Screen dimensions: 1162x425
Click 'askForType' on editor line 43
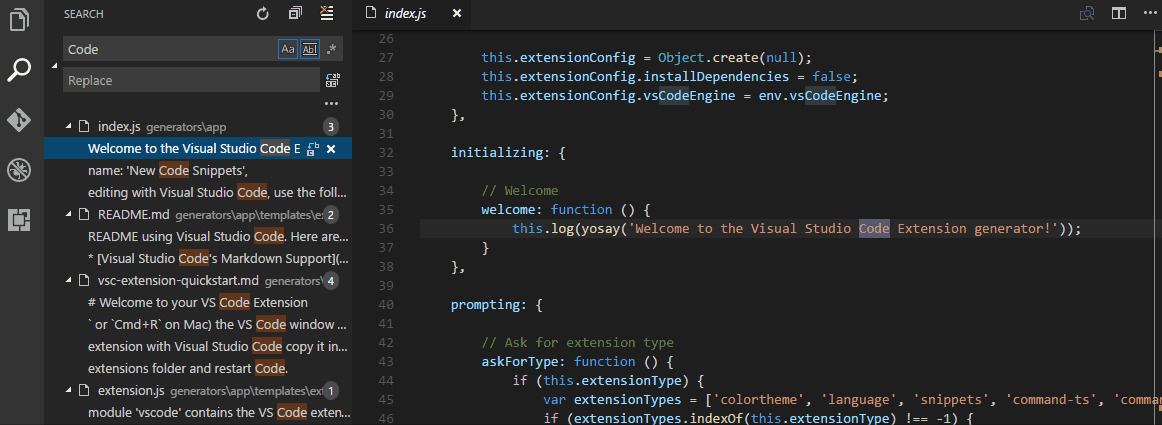tap(519, 361)
